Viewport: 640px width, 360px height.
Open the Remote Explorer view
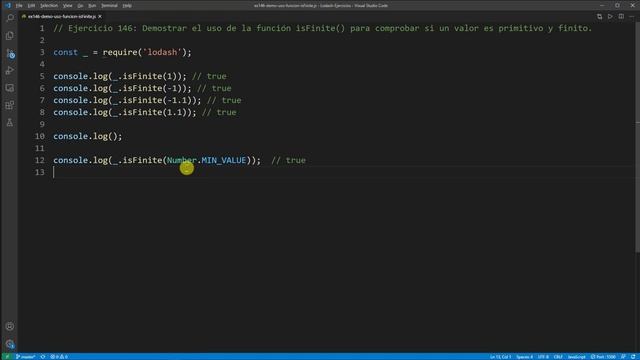[x=10, y=88]
